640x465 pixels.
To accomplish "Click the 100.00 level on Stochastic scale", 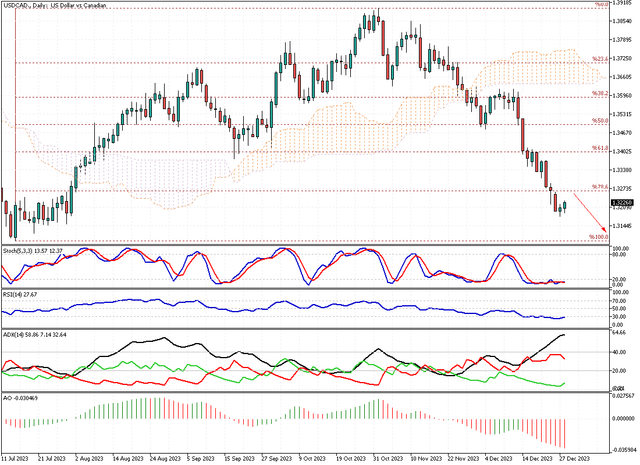I will (x=621, y=249).
